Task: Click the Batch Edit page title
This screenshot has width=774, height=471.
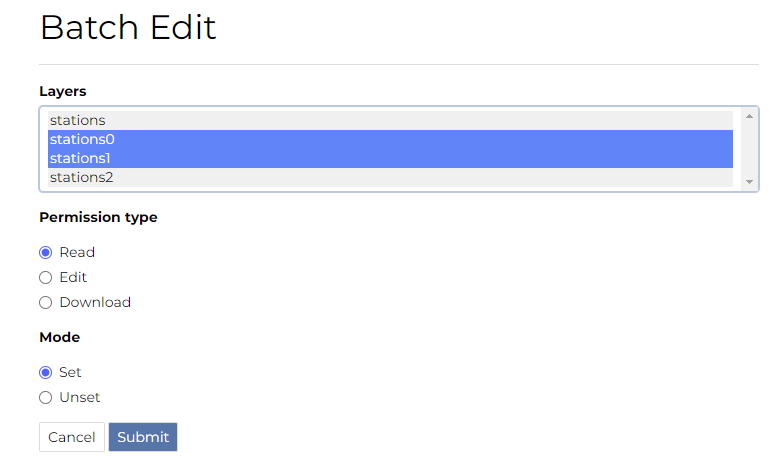Action: coord(128,27)
